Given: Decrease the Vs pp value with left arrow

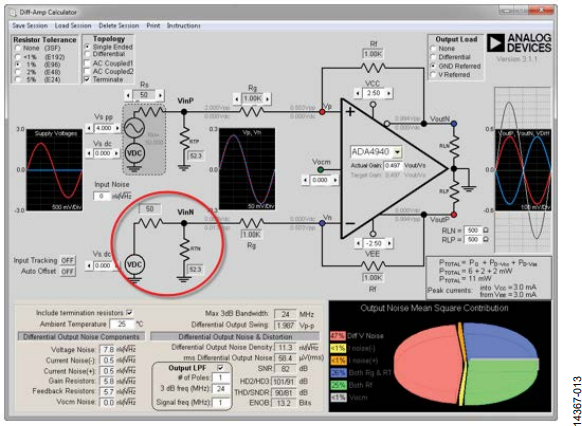Looking at the screenshot, I should [x=89, y=128].
